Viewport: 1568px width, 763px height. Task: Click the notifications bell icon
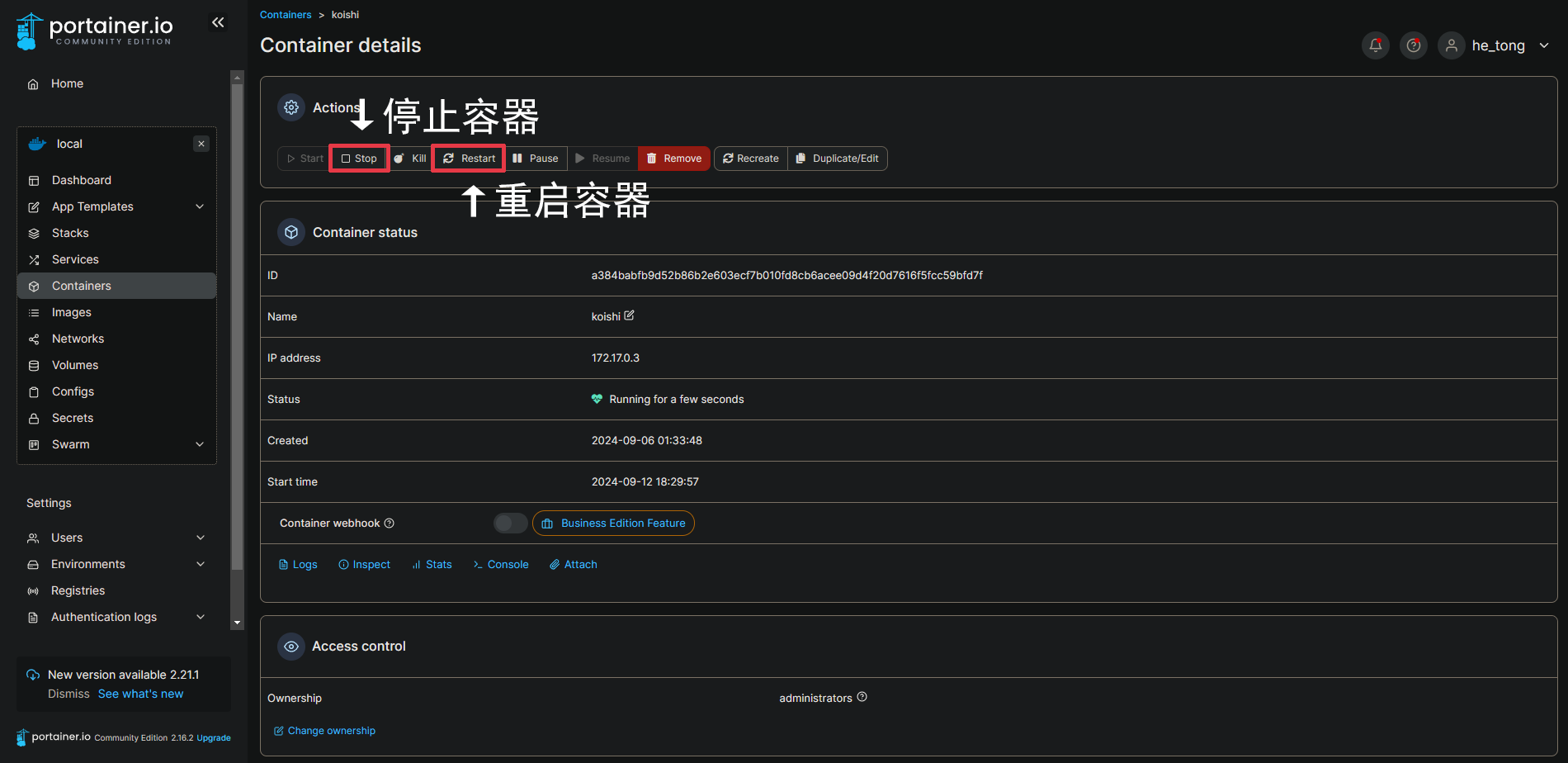click(1375, 45)
